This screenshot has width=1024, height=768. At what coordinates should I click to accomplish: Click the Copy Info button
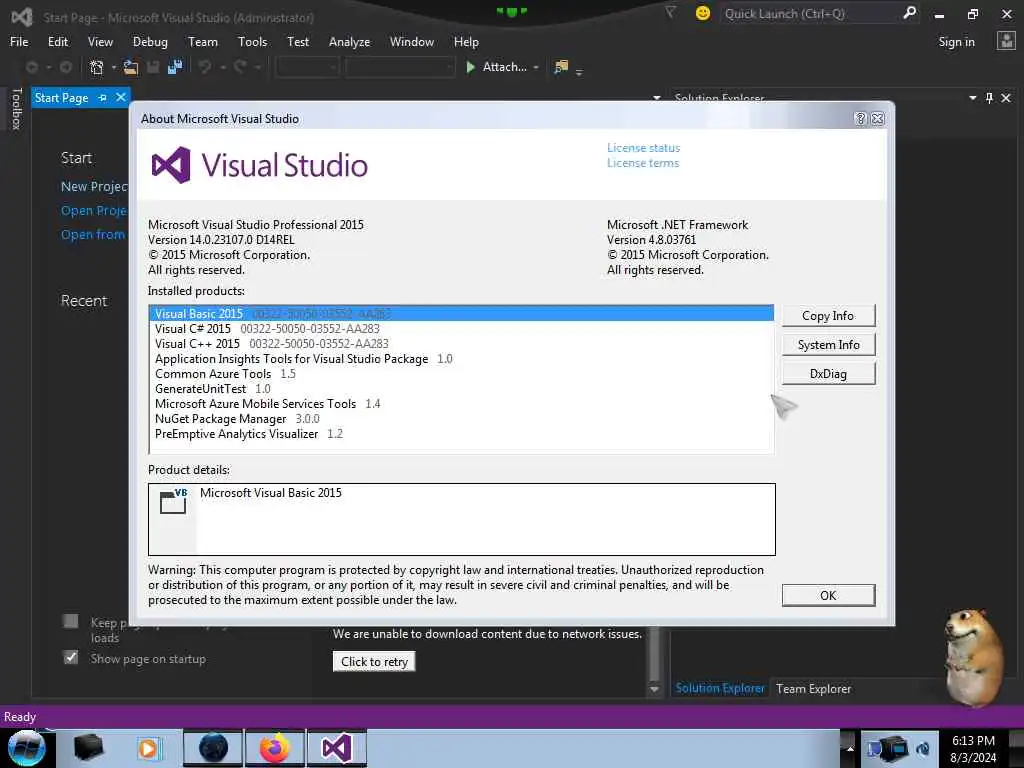click(828, 315)
